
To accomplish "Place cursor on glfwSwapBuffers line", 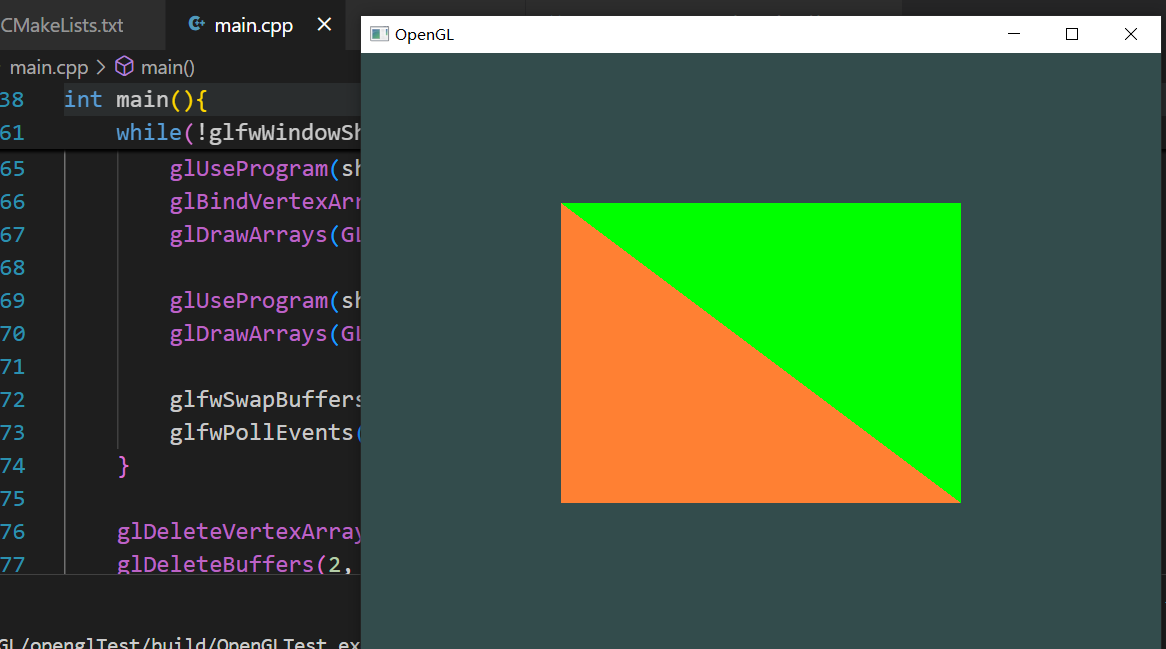I will (x=265, y=400).
